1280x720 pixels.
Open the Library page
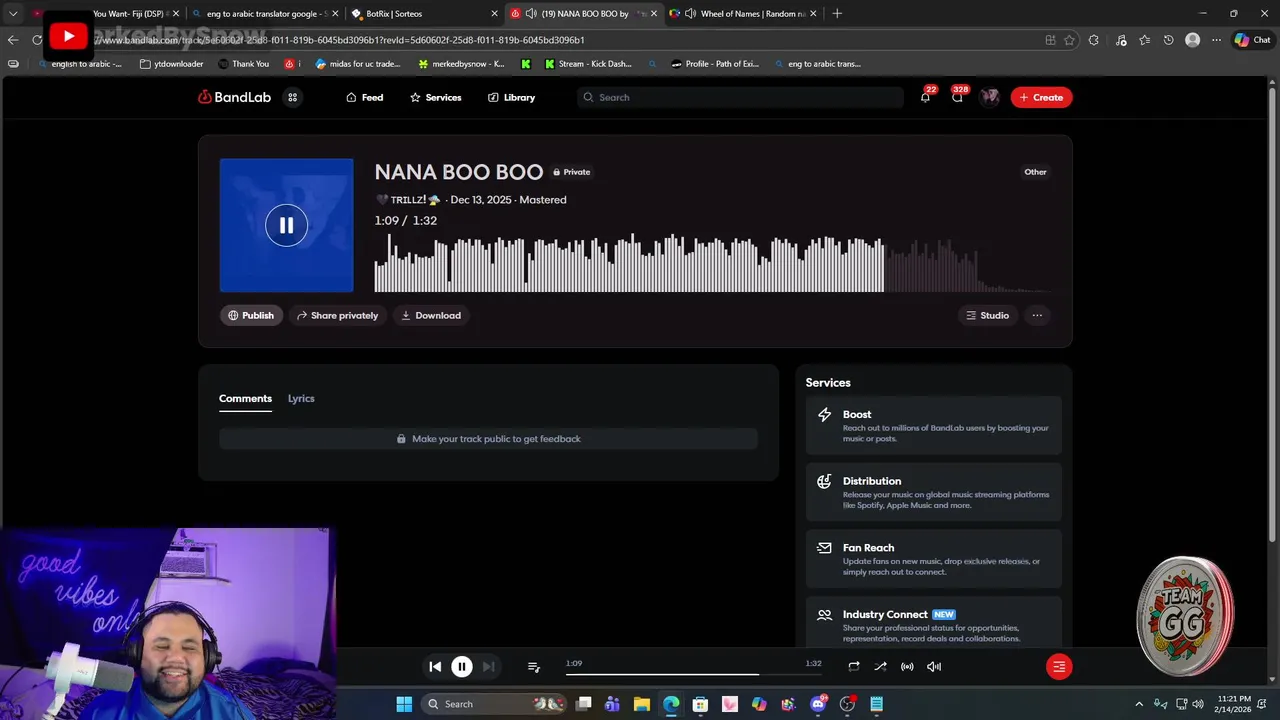tap(511, 97)
